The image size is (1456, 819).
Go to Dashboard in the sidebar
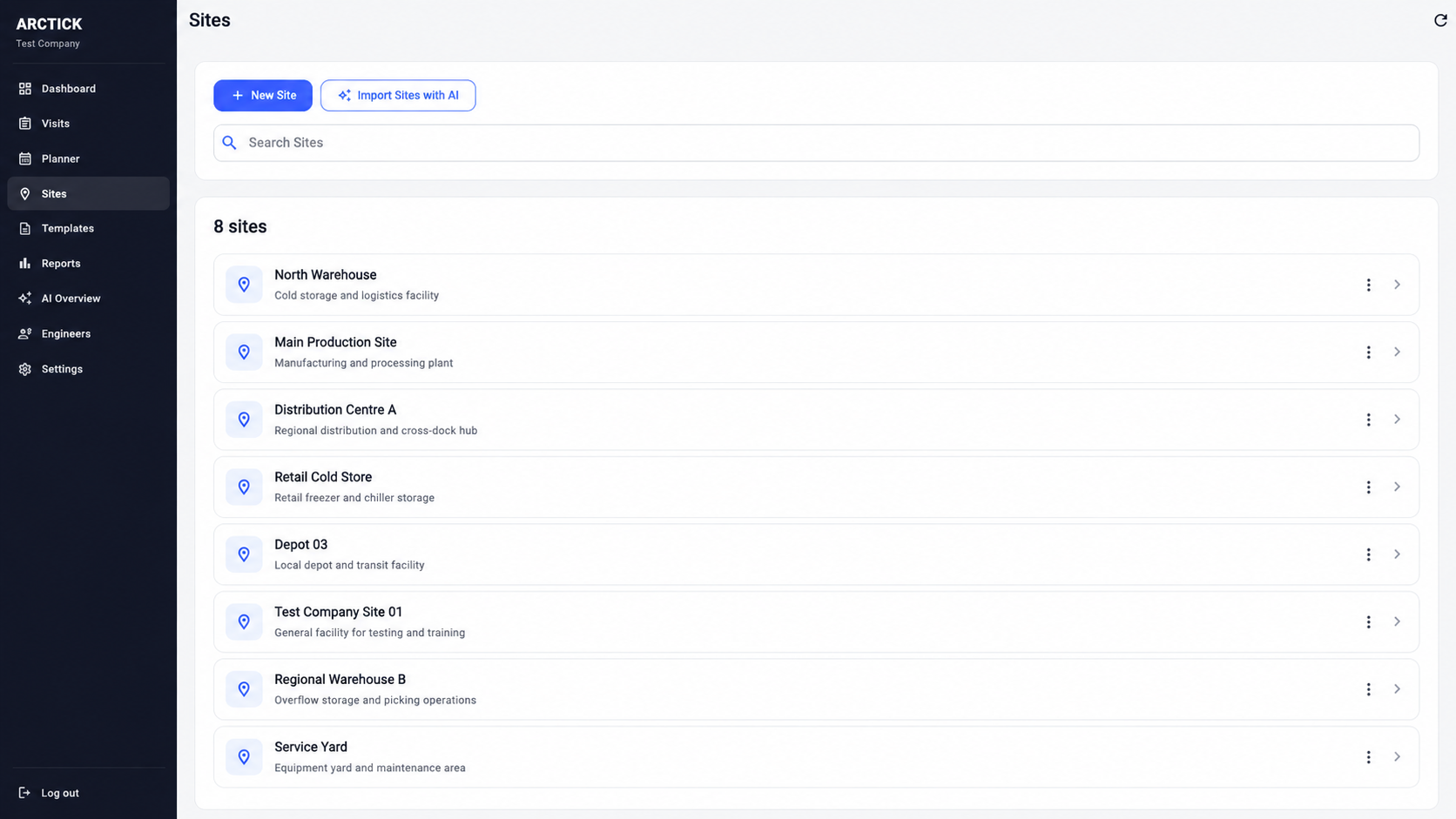pos(88,89)
